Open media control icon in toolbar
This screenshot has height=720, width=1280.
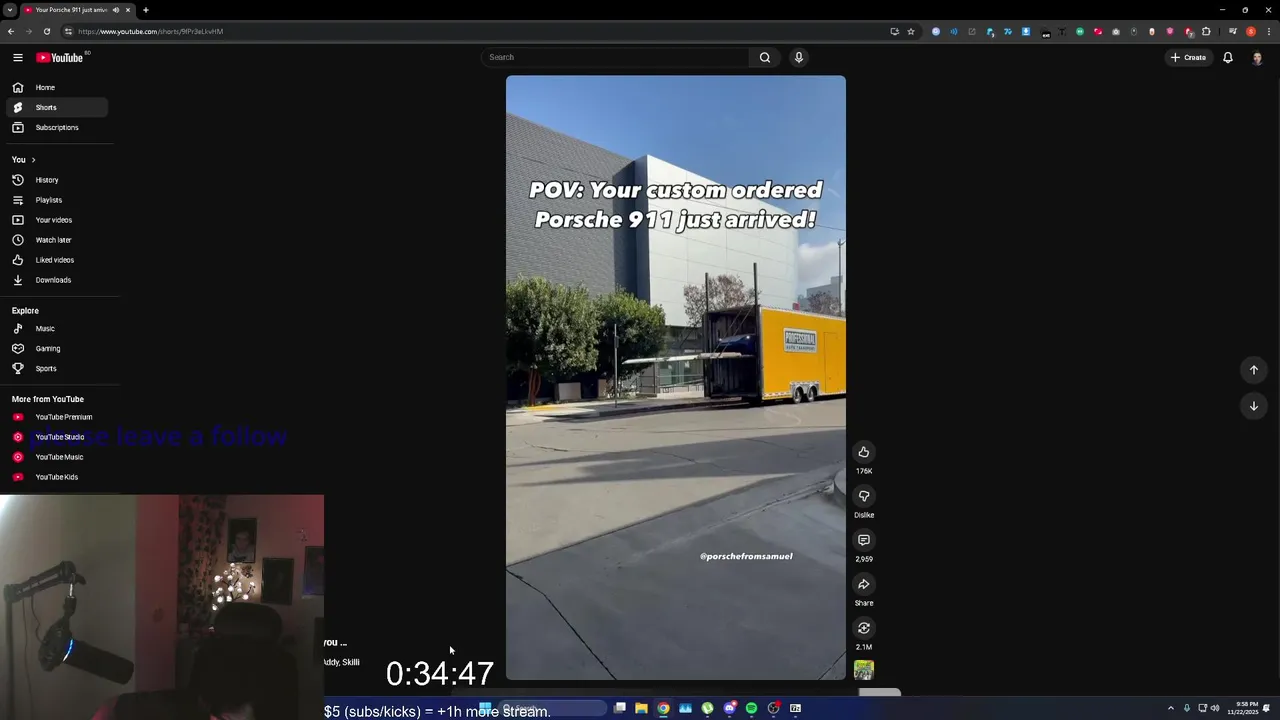pyautogui.click(x=1233, y=31)
